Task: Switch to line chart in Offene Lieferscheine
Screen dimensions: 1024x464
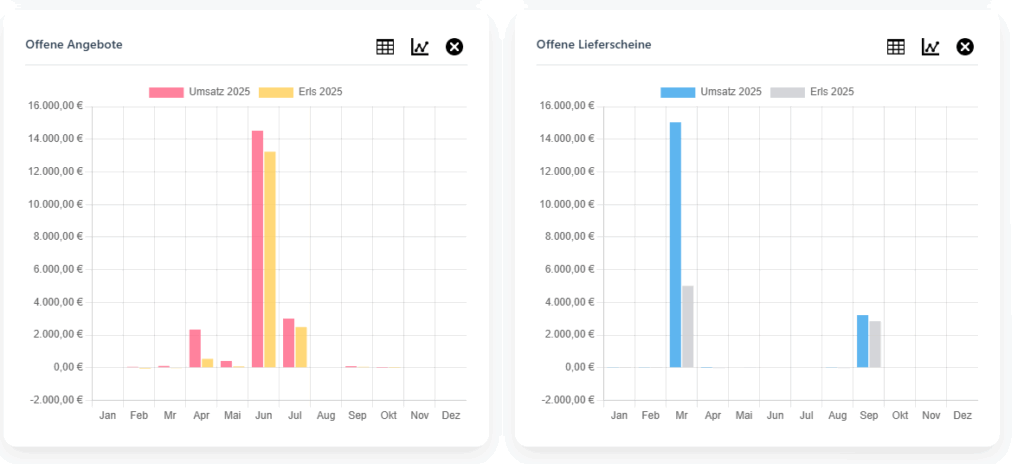Action: tap(931, 47)
